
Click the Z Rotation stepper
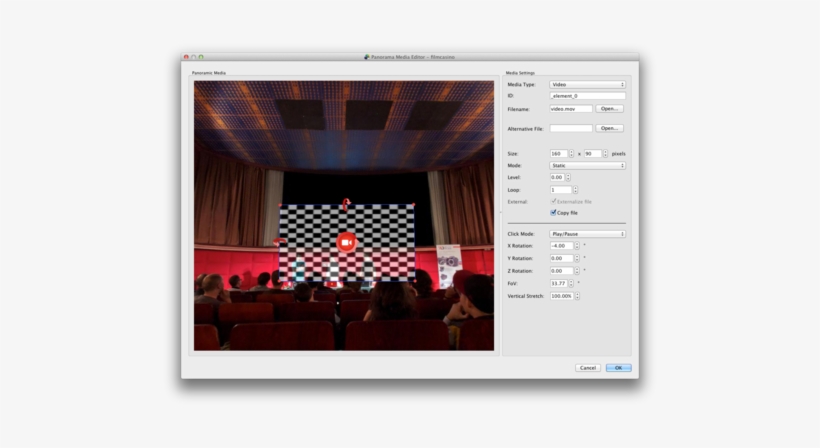tap(577, 271)
